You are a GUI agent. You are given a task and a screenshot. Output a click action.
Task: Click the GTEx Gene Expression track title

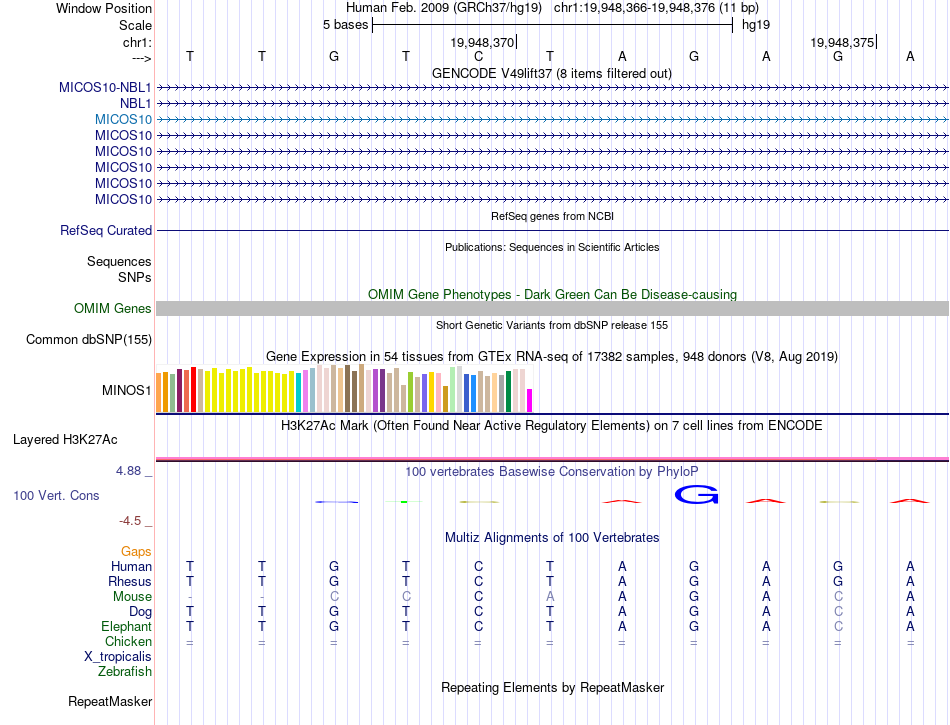pyautogui.click(x=551, y=356)
